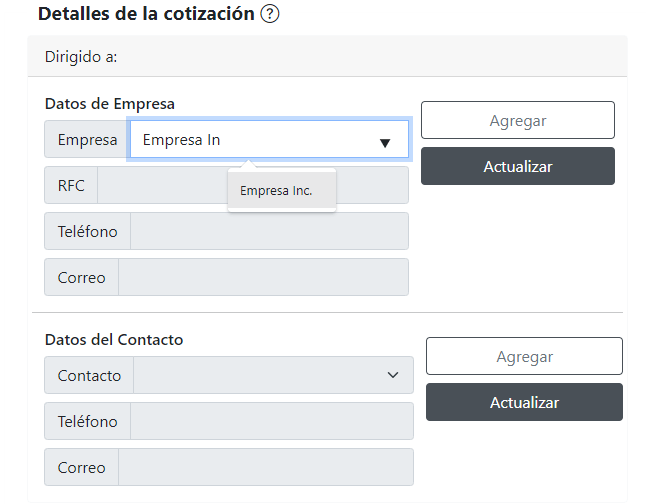Click the Empresa field label

coord(87,140)
